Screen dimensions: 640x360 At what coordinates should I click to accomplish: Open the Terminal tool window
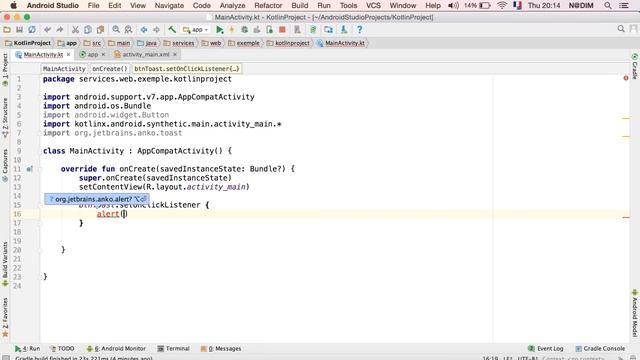173,349
